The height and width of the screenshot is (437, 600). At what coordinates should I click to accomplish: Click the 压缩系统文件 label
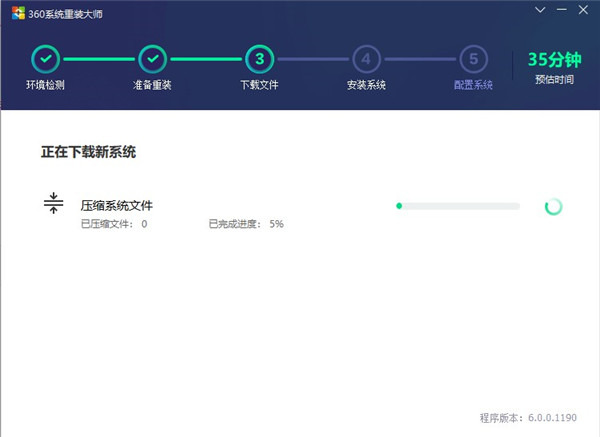[117, 205]
